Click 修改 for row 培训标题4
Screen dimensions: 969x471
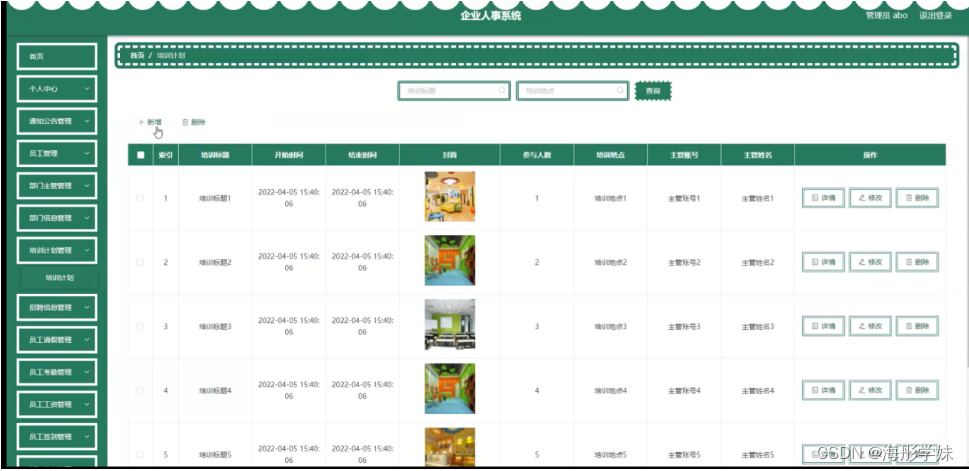click(x=870, y=390)
